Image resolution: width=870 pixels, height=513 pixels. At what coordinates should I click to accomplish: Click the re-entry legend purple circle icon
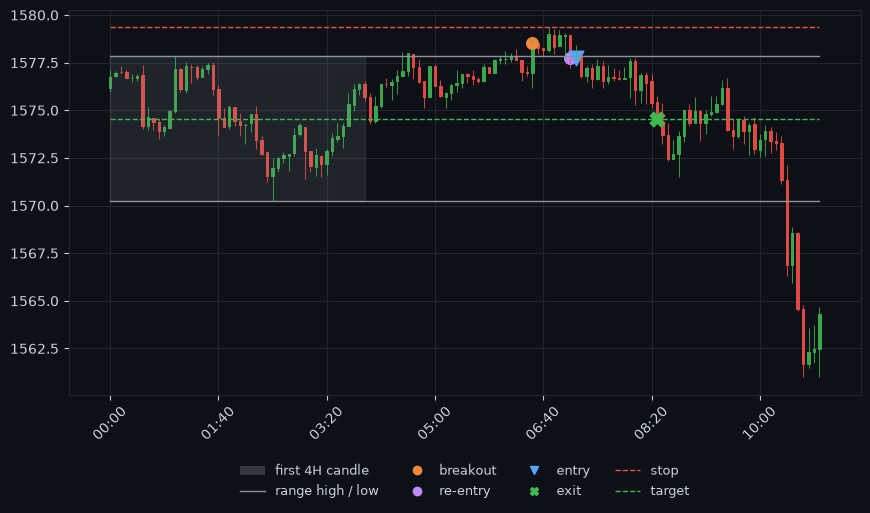[417, 491]
